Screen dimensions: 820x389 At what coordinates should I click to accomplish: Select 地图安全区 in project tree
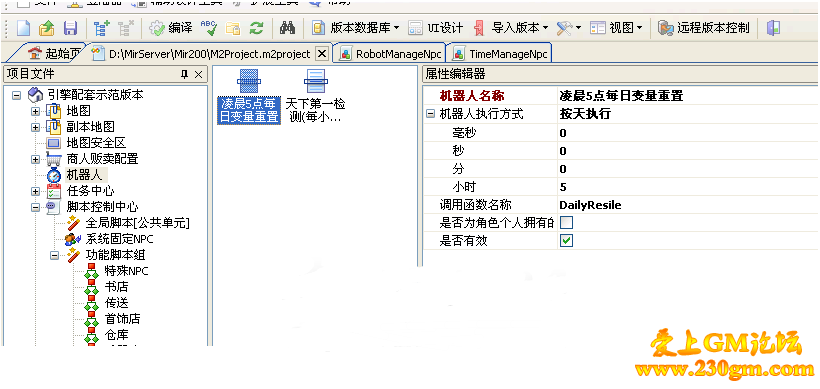pos(96,143)
